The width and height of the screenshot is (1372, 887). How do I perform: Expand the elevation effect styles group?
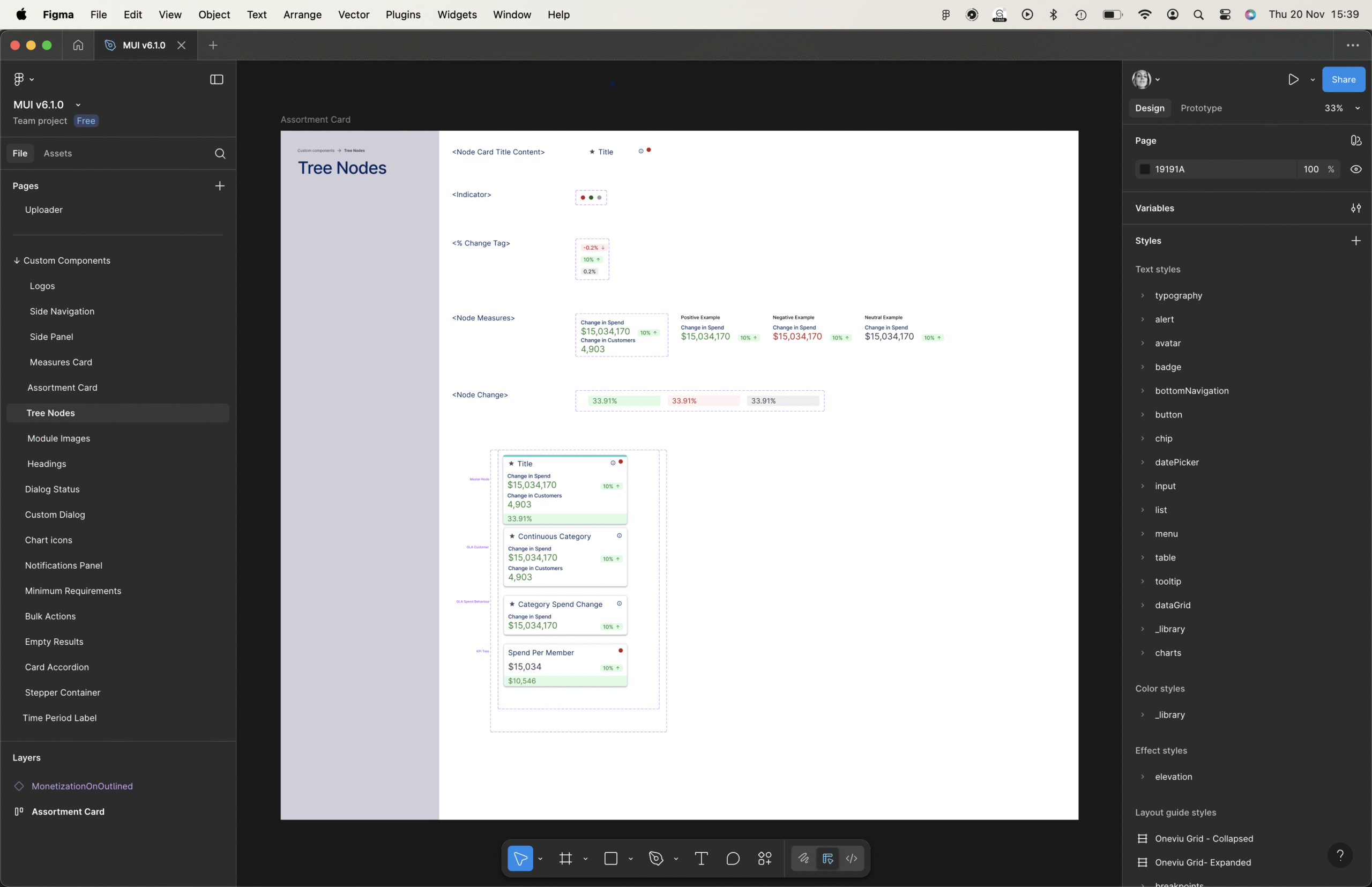point(1143,777)
